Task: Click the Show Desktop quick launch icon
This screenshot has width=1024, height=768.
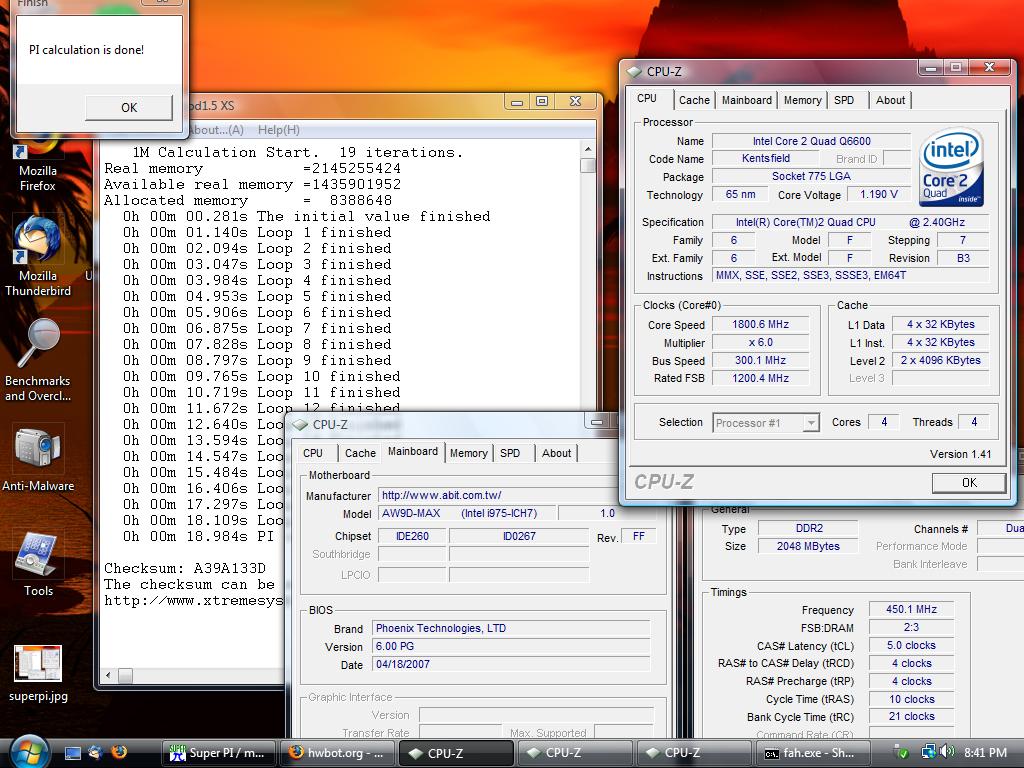Action: click(72, 753)
